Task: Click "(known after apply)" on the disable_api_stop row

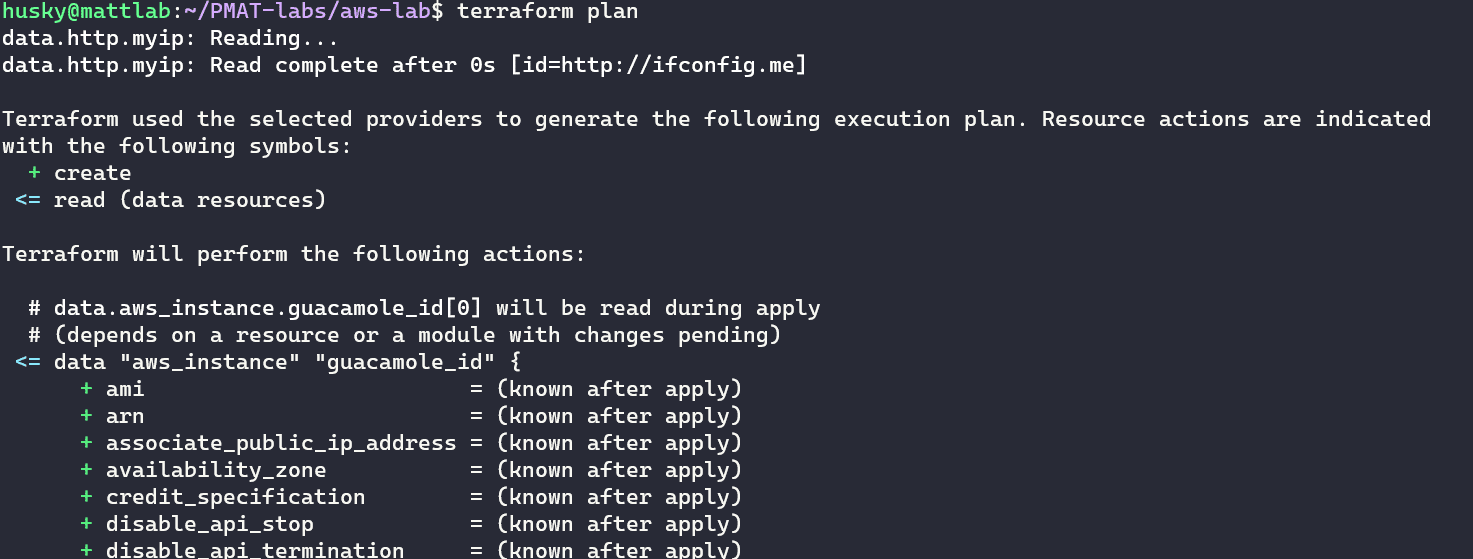Action: tap(619, 524)
